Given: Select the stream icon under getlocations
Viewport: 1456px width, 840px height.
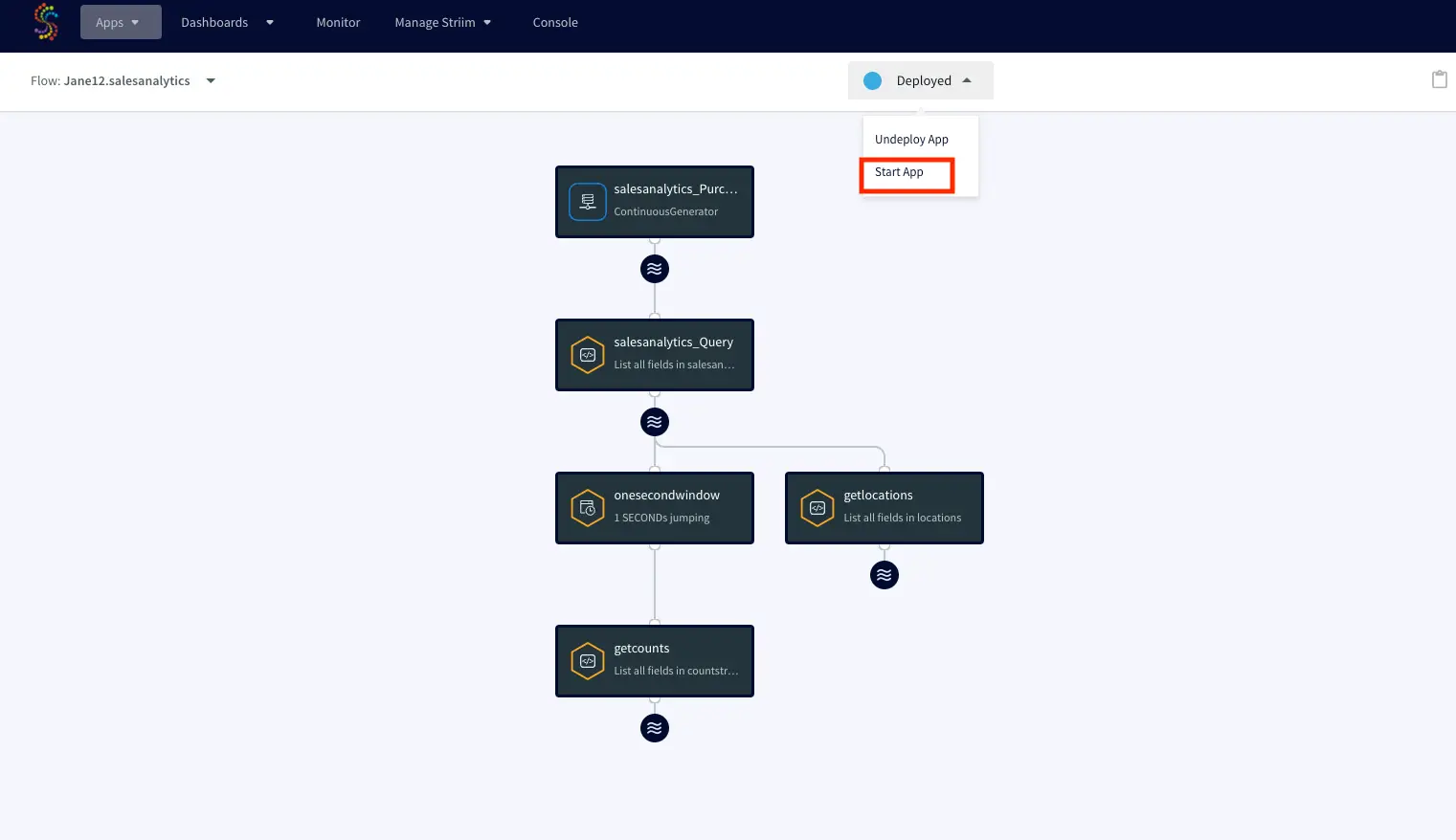Looking at the screenshot, I should pos(885,575).
